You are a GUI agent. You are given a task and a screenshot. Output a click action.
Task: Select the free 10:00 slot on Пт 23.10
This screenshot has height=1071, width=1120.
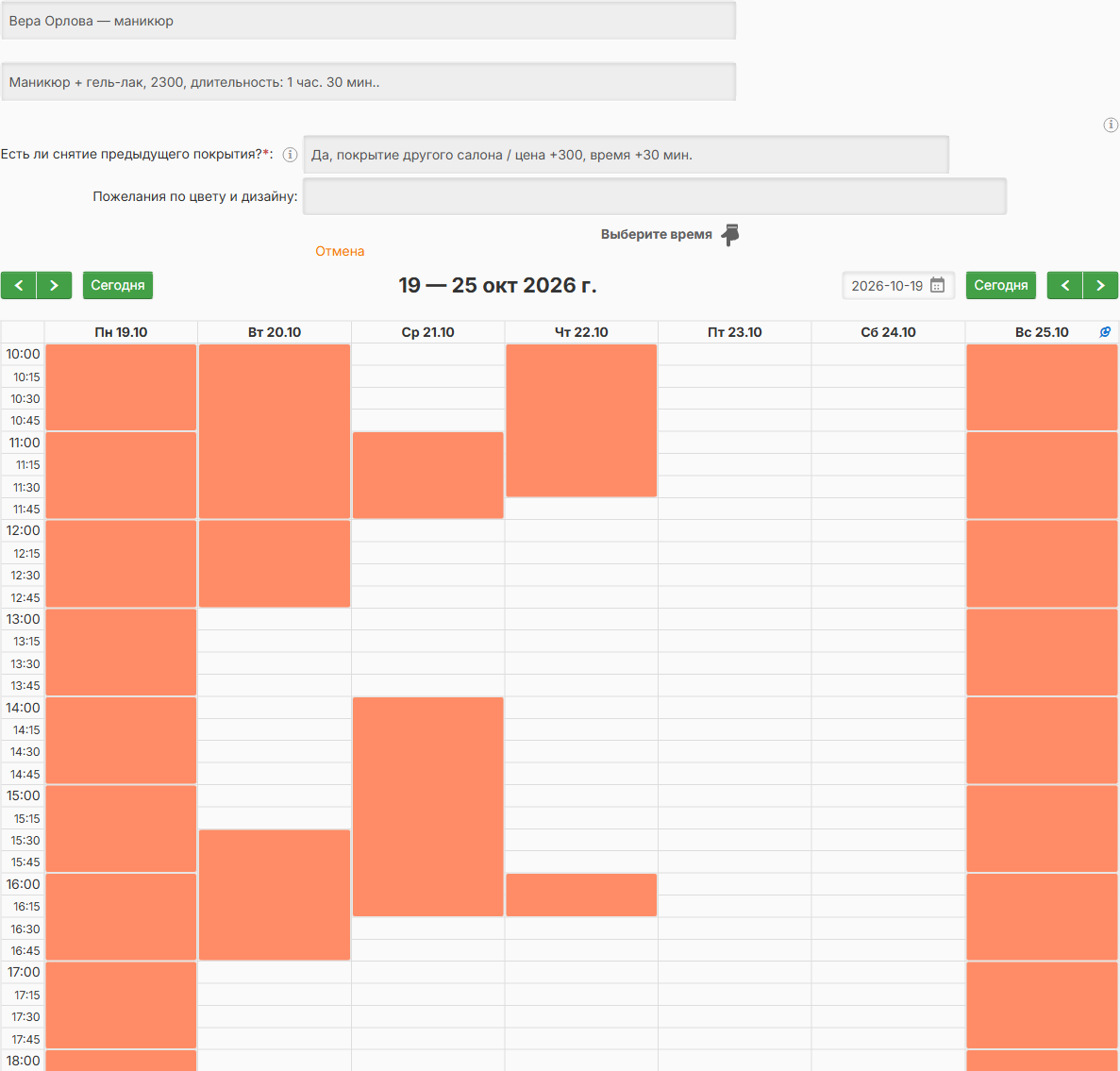point(734,355)
